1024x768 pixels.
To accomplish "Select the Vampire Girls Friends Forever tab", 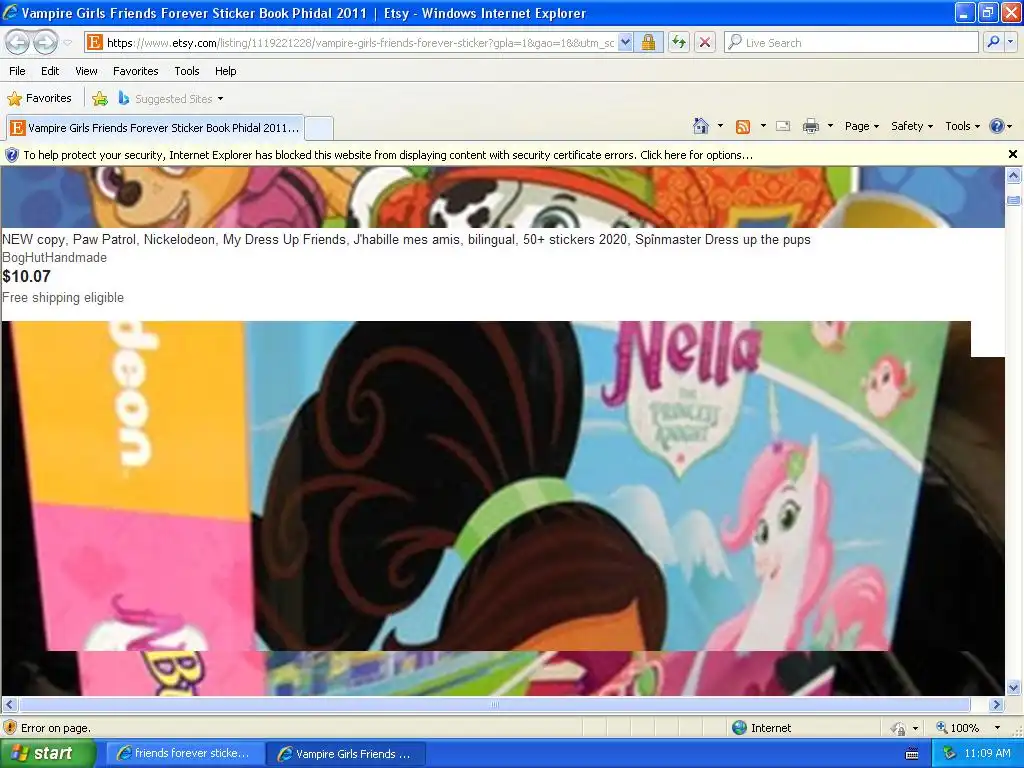I will click(155, 128).
